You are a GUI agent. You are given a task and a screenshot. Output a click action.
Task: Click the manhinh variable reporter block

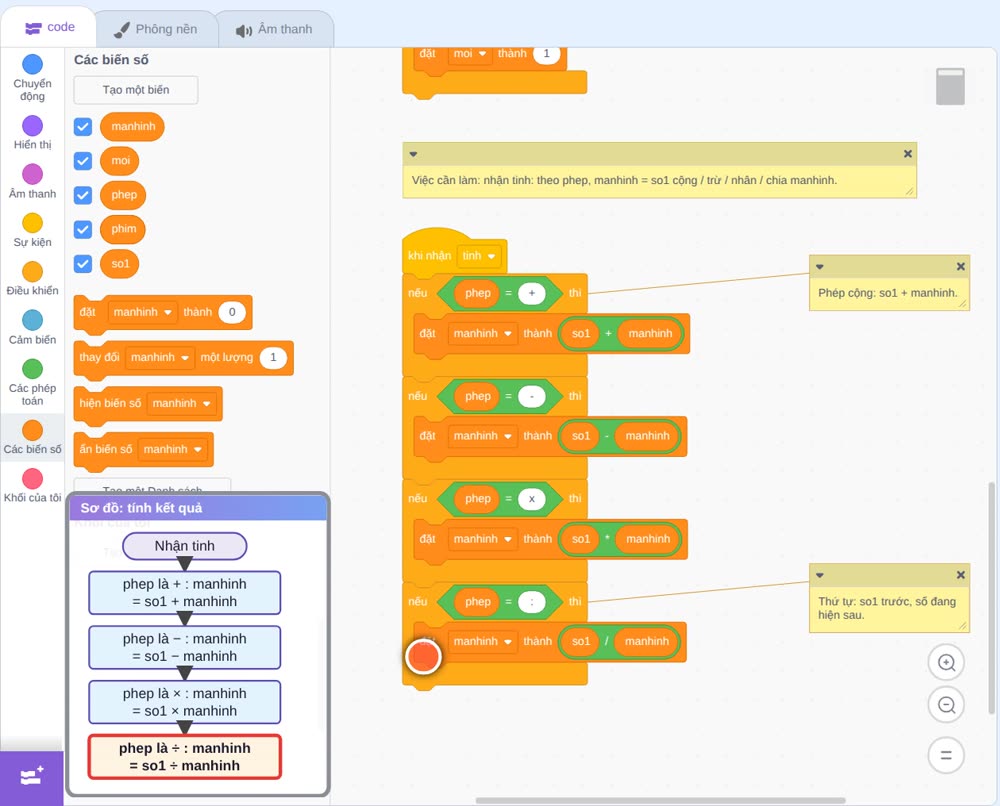click(x=132, y=126)
